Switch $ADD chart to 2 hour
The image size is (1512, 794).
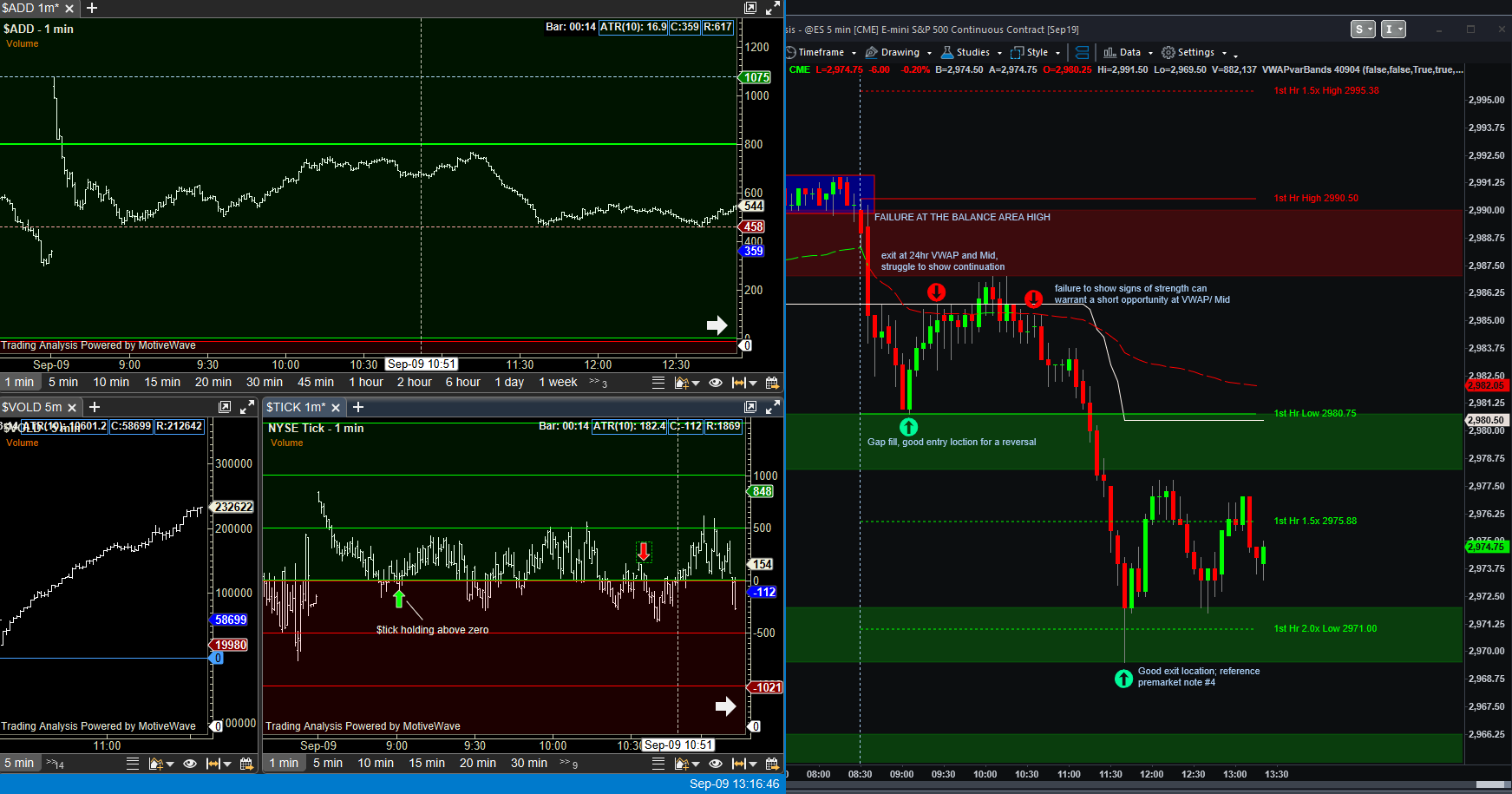[415, 383]
